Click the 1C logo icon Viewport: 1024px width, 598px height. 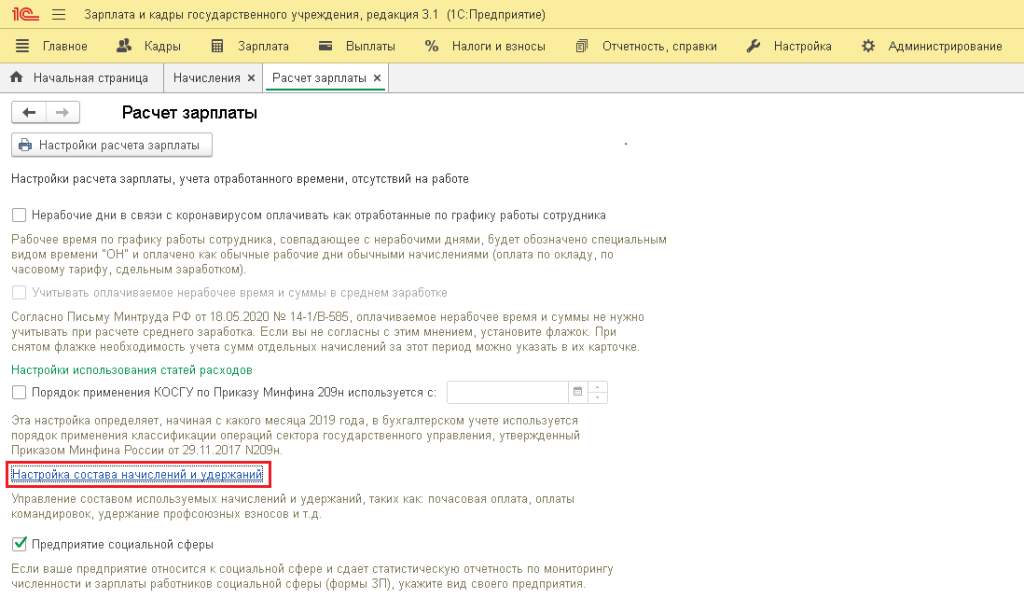22,16
